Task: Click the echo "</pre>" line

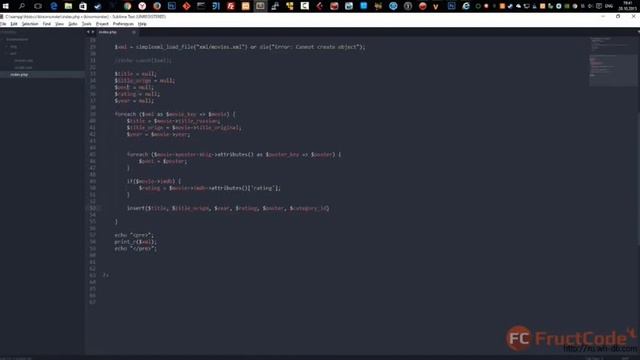Action: click(x=136, y=249)
